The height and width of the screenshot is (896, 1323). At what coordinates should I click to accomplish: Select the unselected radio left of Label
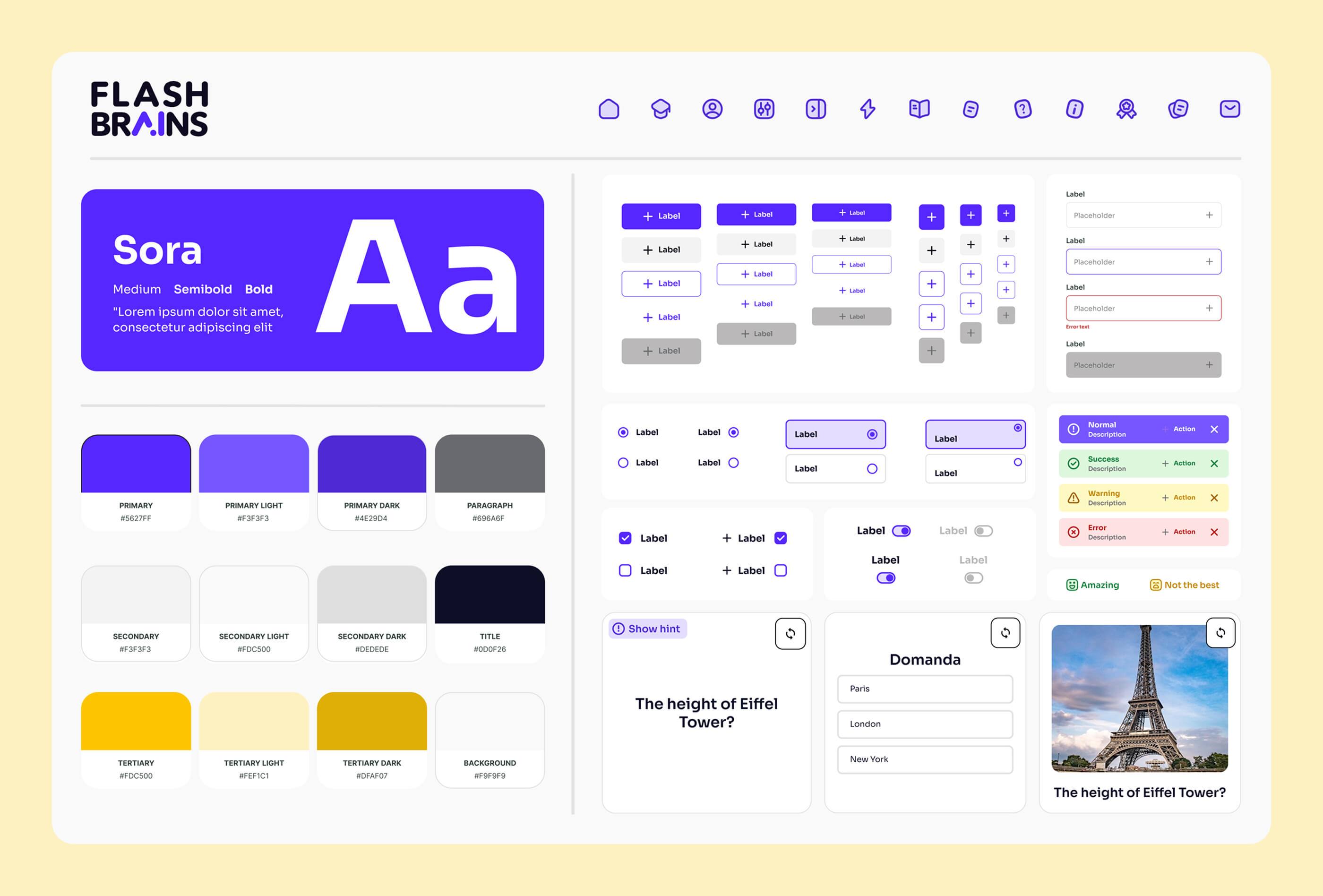click(x=623, y=463)
